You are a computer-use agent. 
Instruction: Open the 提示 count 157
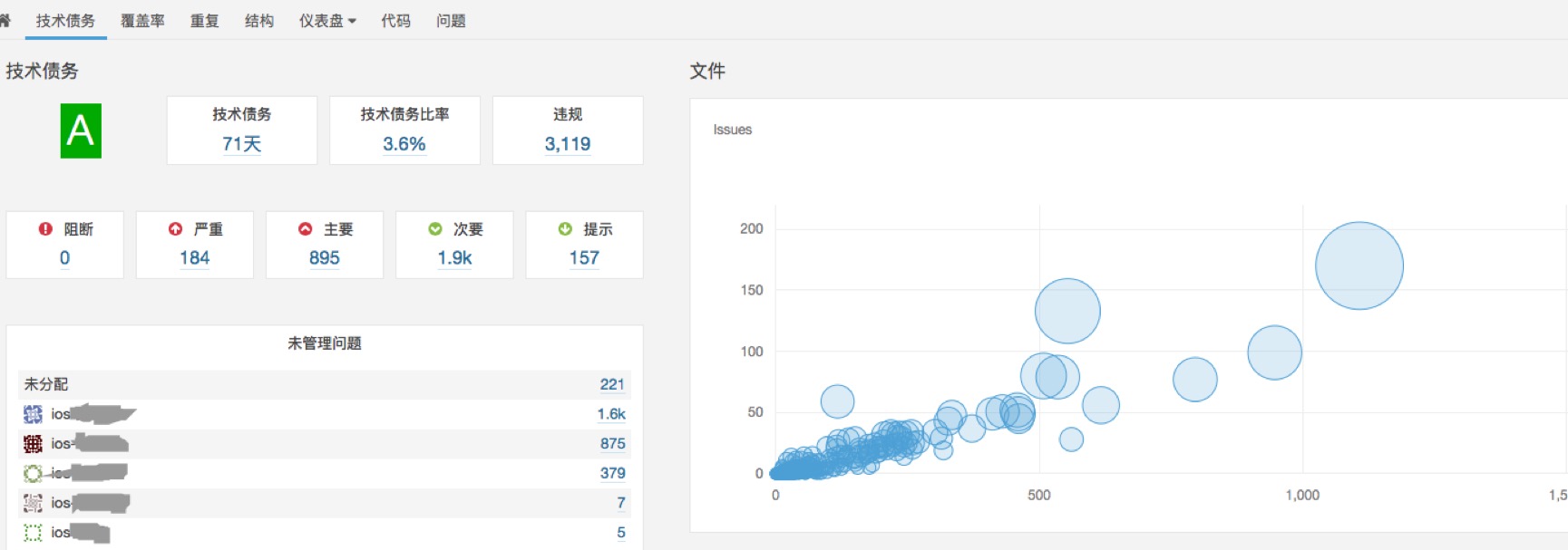click(x=584, y=258)
